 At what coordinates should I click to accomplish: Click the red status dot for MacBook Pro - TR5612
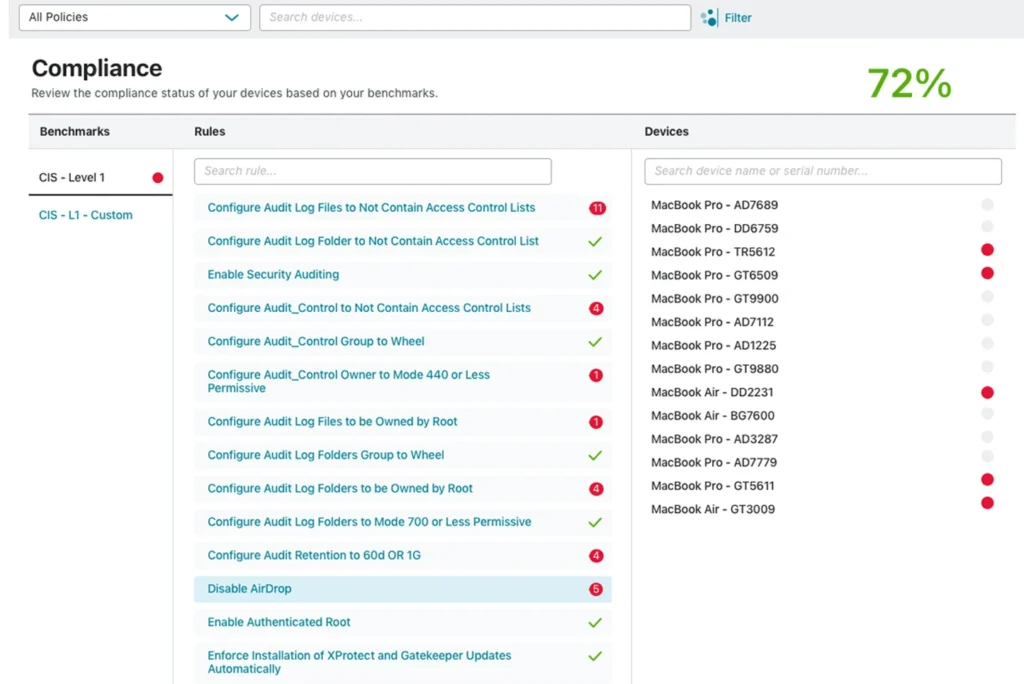987,250
